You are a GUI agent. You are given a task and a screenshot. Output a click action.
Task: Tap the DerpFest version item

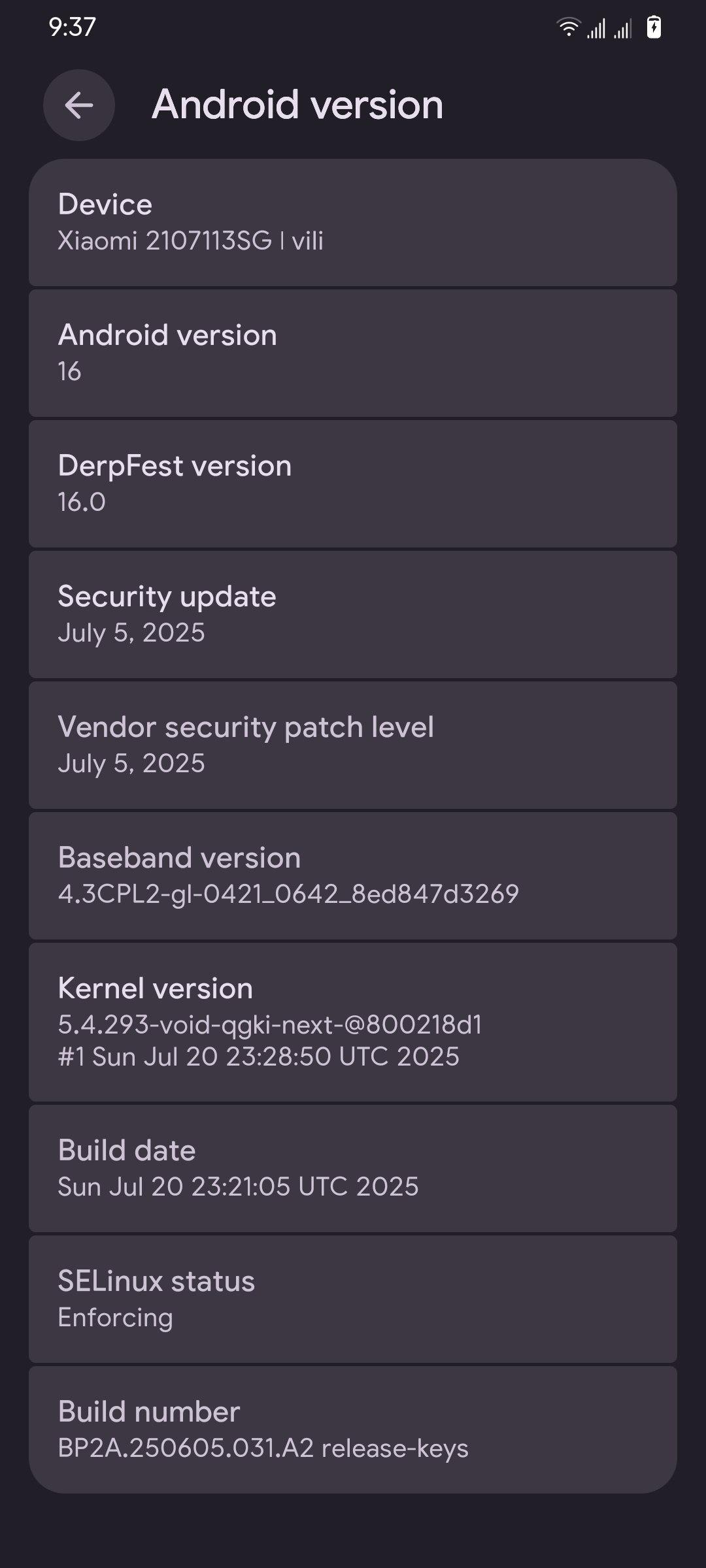tap(353, 483)
